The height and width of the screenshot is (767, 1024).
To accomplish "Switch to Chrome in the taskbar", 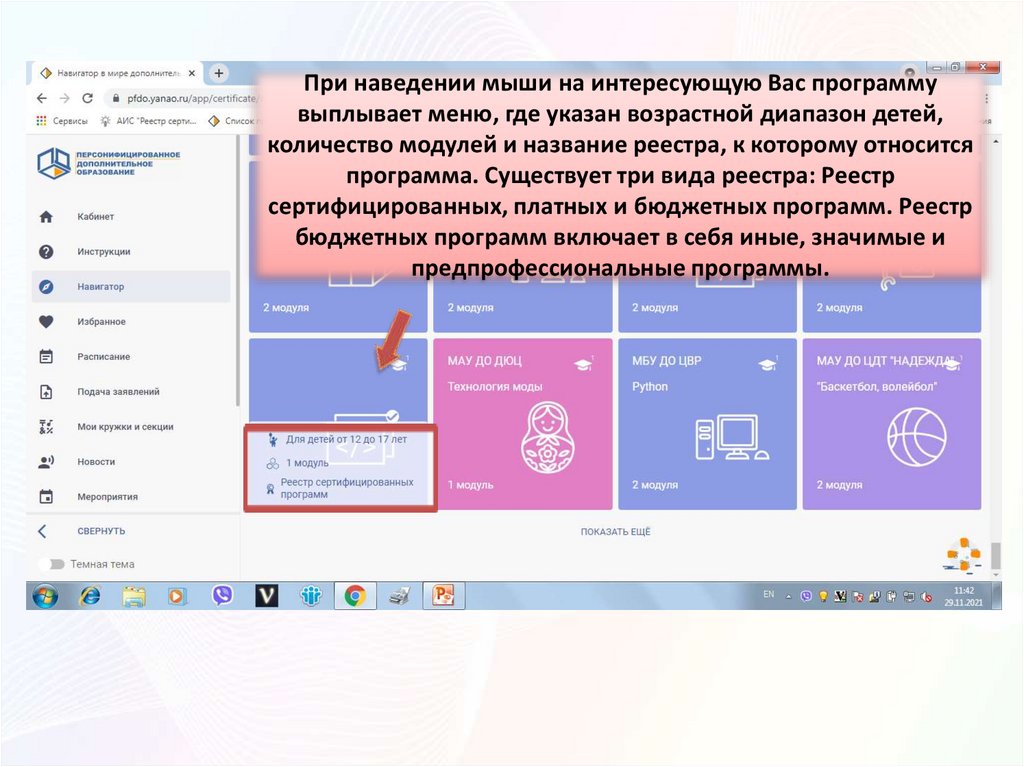I will pyautogui.click(x=355, y=596).
